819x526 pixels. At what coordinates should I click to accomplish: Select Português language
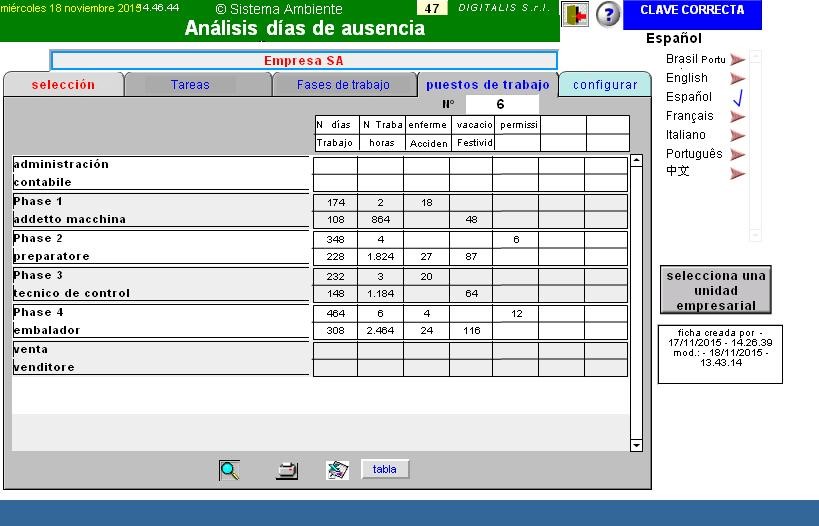(x=694, y=154)
